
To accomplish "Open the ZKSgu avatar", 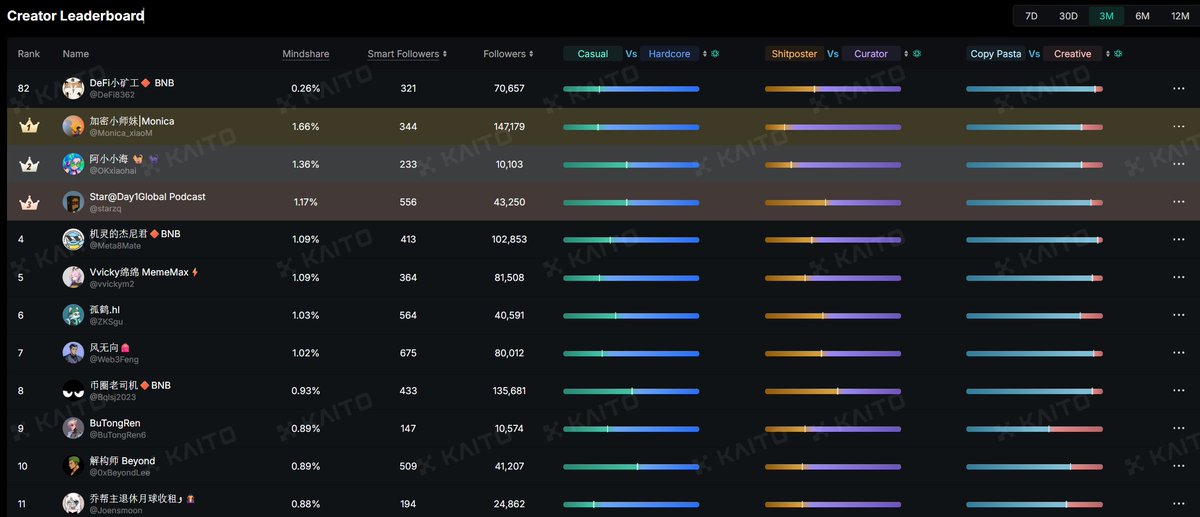I will click(x=73, y=315).
